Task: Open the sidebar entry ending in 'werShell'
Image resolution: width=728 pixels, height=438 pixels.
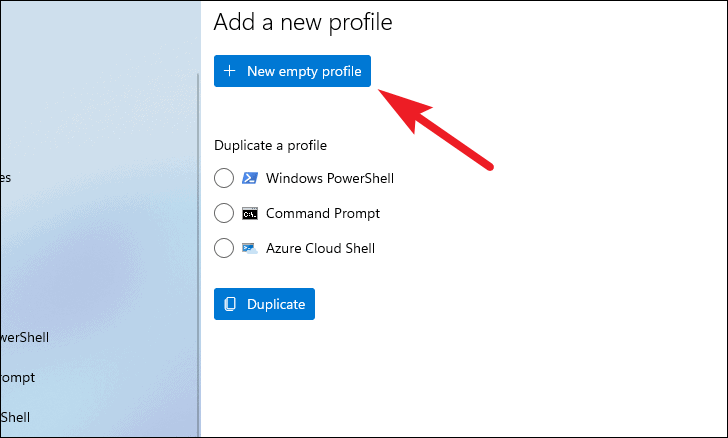Action: (25, 337)
